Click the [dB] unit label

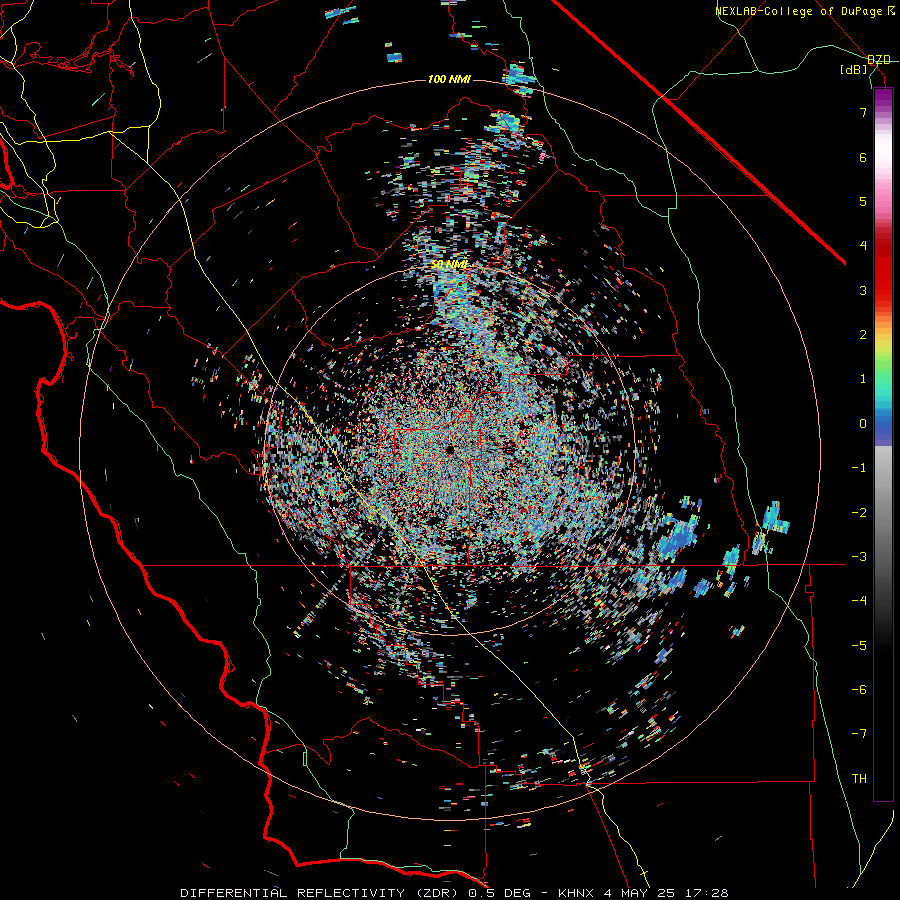(x=854, y=69)
